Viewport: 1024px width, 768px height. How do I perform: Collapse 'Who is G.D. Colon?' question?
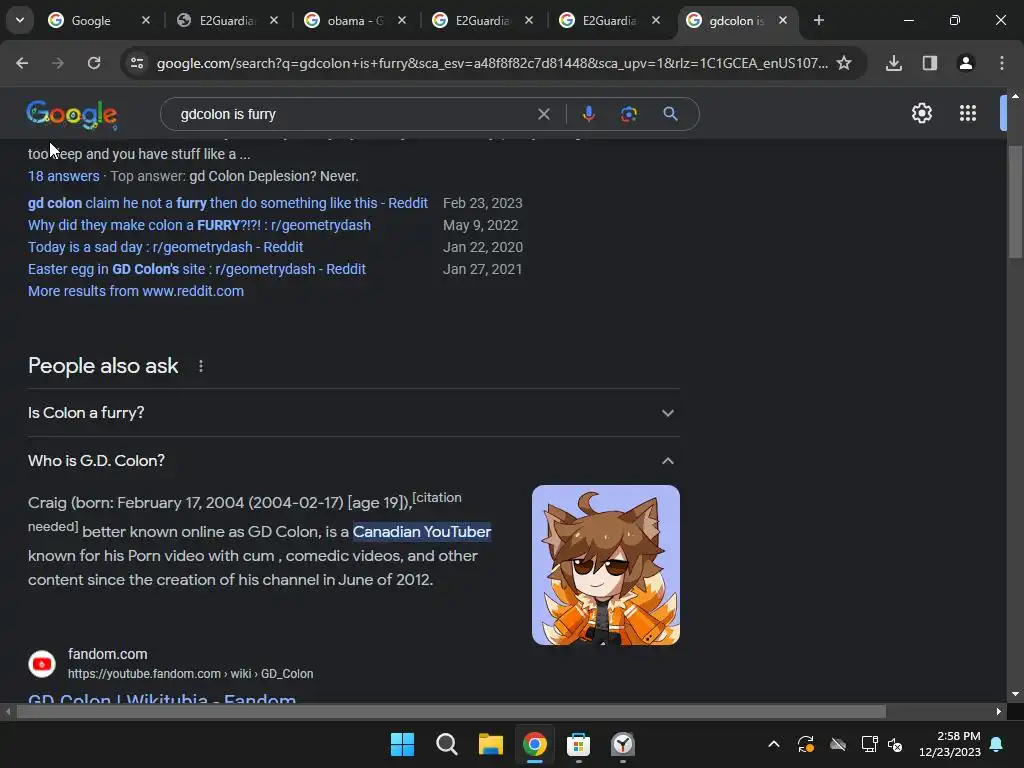point(354,461)
